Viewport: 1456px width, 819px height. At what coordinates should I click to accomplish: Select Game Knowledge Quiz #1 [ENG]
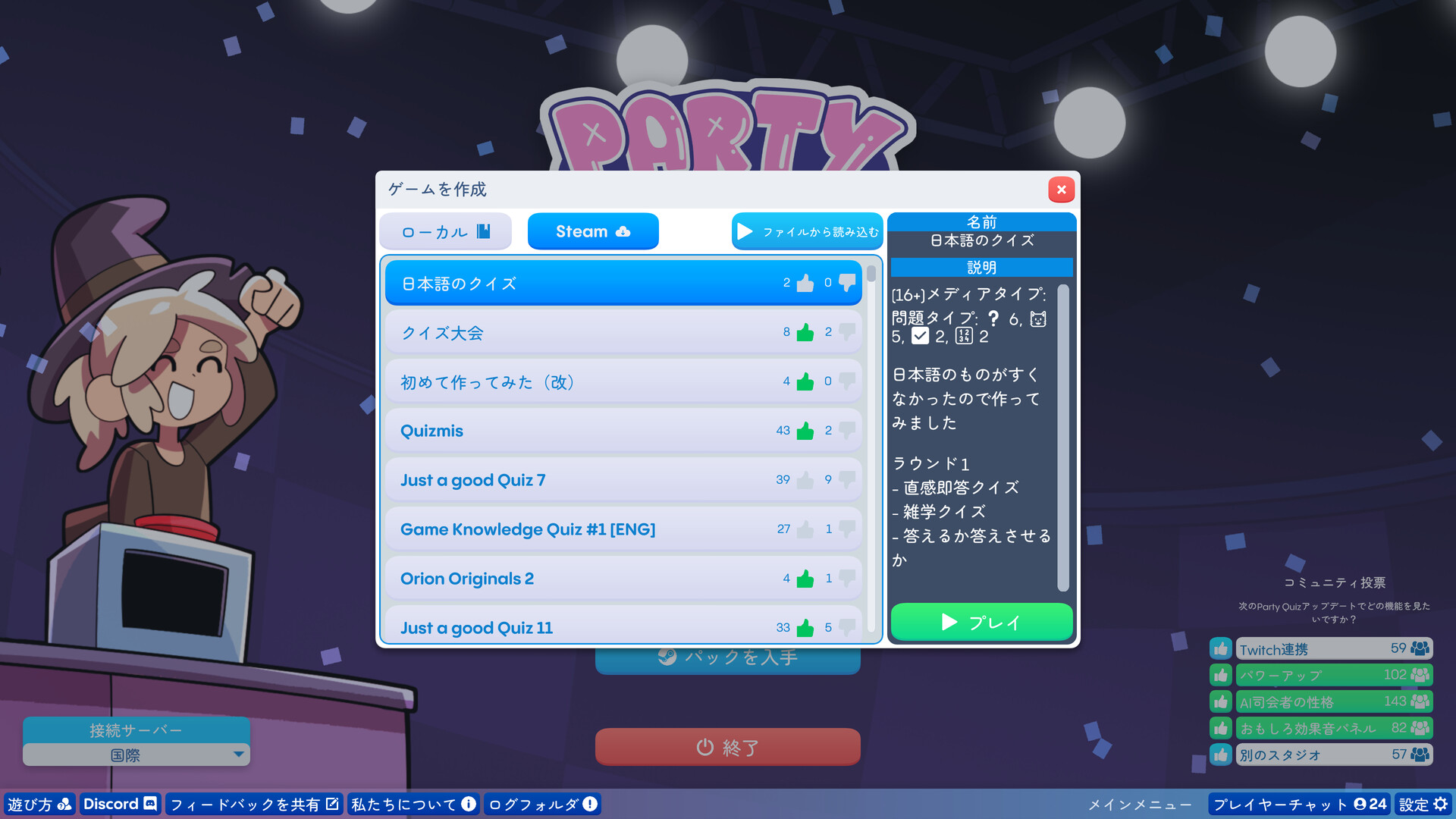click(623, 529)
